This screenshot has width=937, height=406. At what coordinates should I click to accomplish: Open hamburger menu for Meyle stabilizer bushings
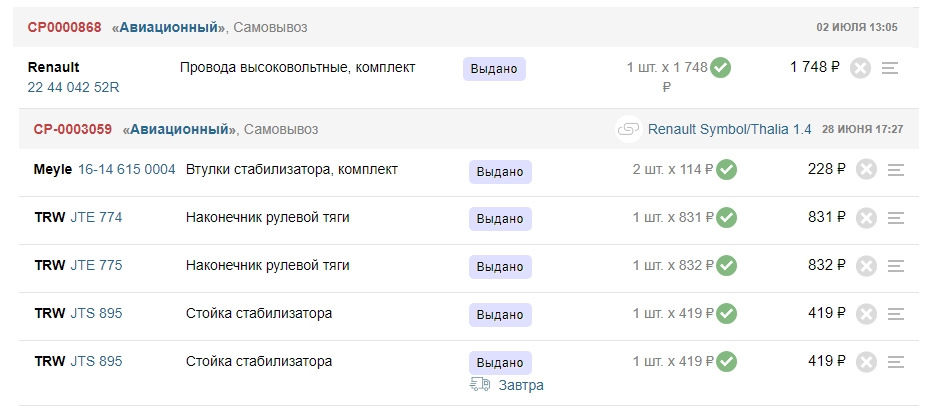point(896,170)
